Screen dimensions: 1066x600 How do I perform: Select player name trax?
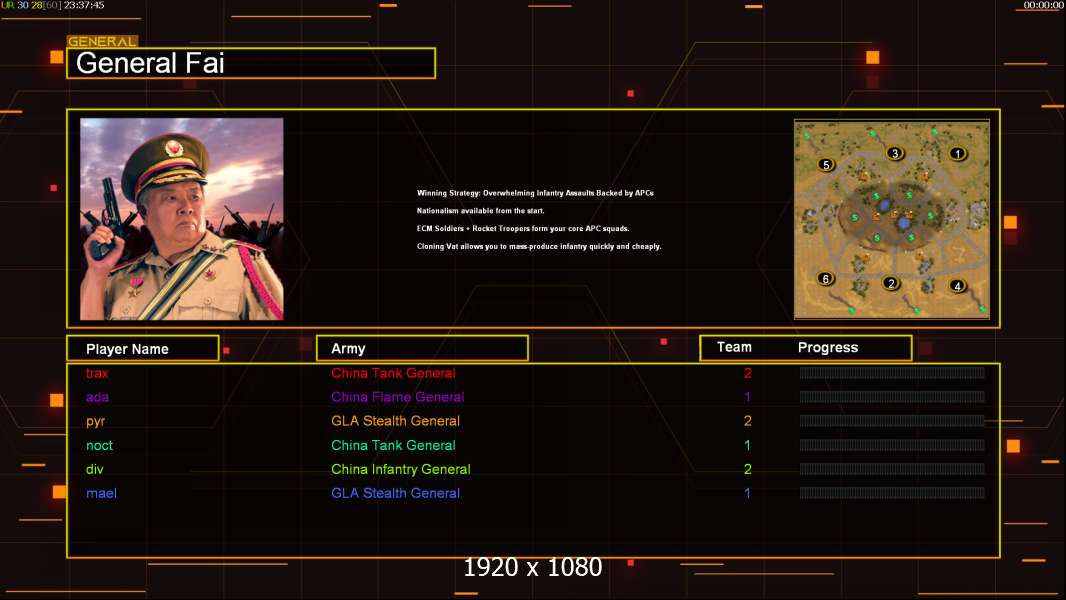tap(97, 373)
